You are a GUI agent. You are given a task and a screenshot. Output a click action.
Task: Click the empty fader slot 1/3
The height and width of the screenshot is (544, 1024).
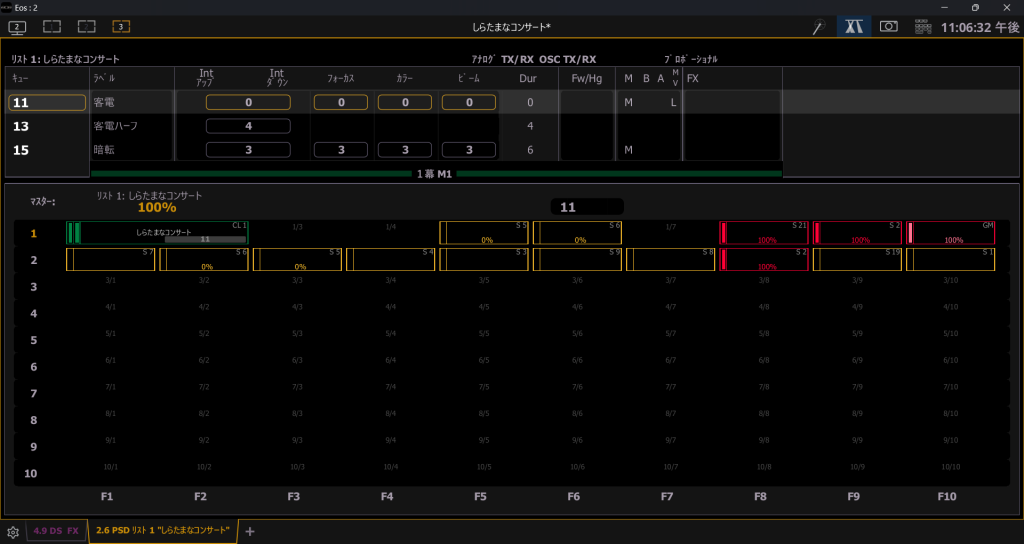click(297, 232)
